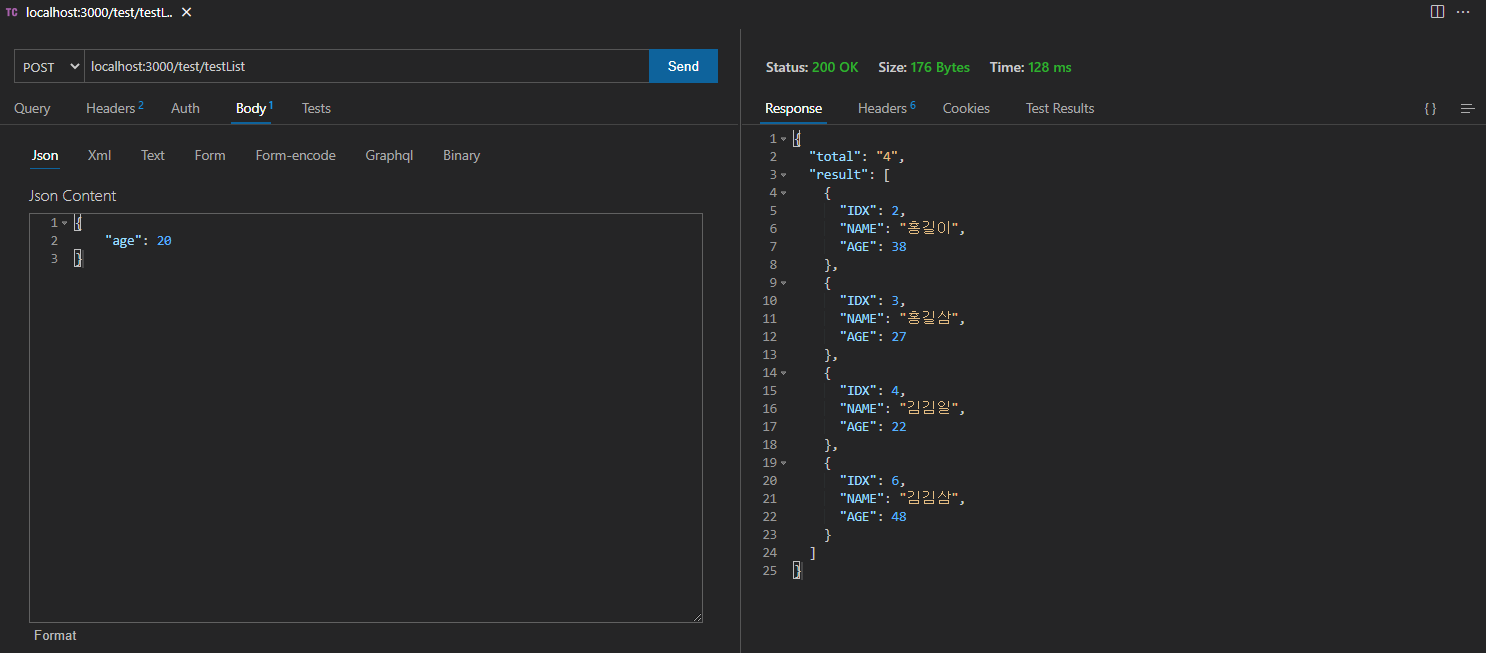Open the Tests tab

pos(316,108)
